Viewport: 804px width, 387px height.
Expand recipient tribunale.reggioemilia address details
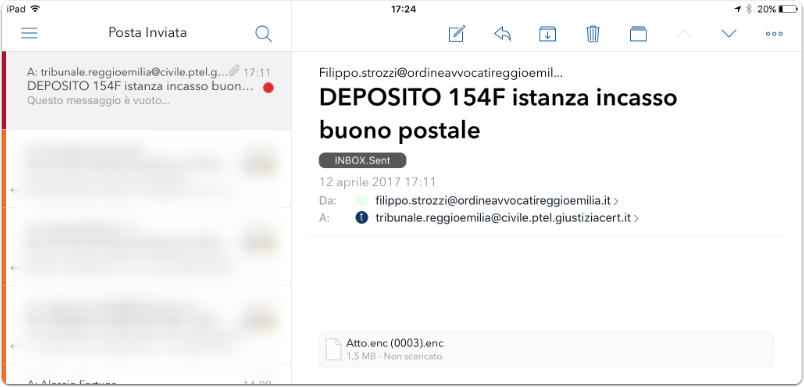click(507, 218)
